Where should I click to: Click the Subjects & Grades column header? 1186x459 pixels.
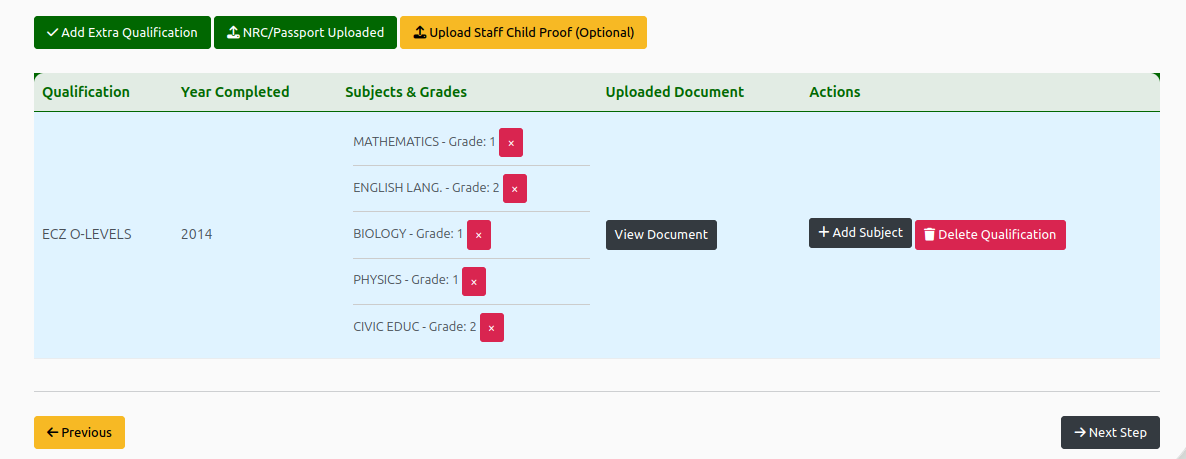pos(406,92)
